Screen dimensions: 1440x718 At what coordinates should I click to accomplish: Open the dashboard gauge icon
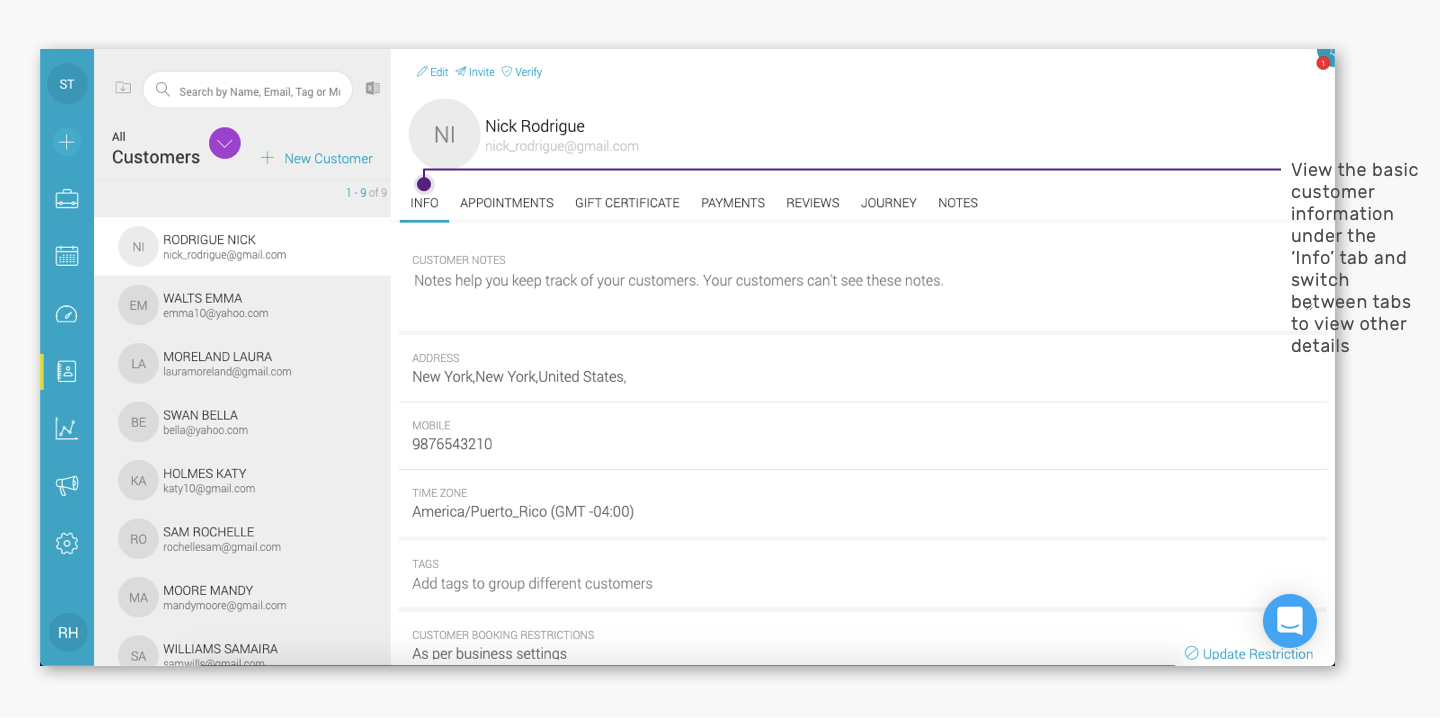(67, 314)
